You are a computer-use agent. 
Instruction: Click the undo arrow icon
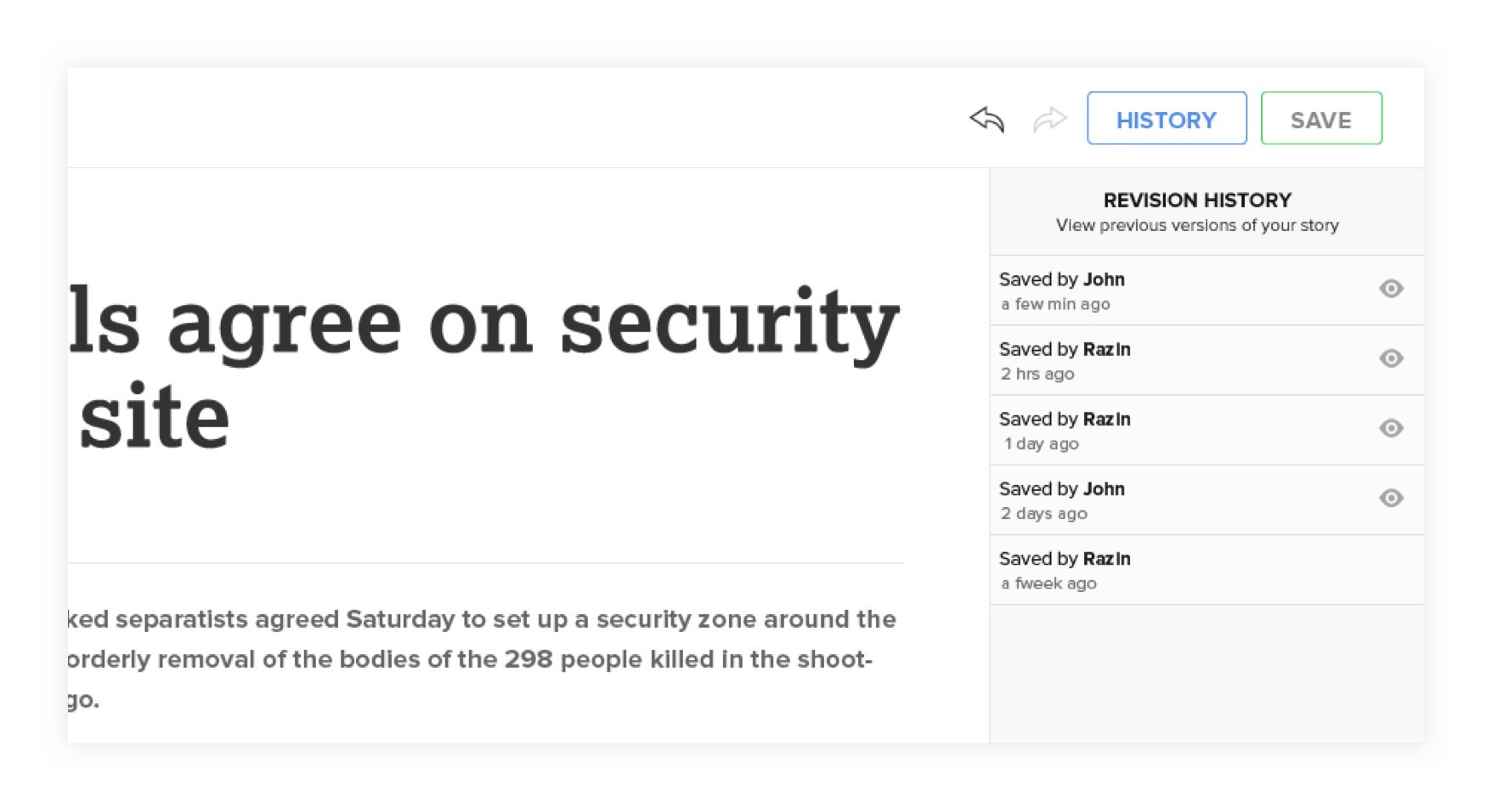tap(987, 120)
